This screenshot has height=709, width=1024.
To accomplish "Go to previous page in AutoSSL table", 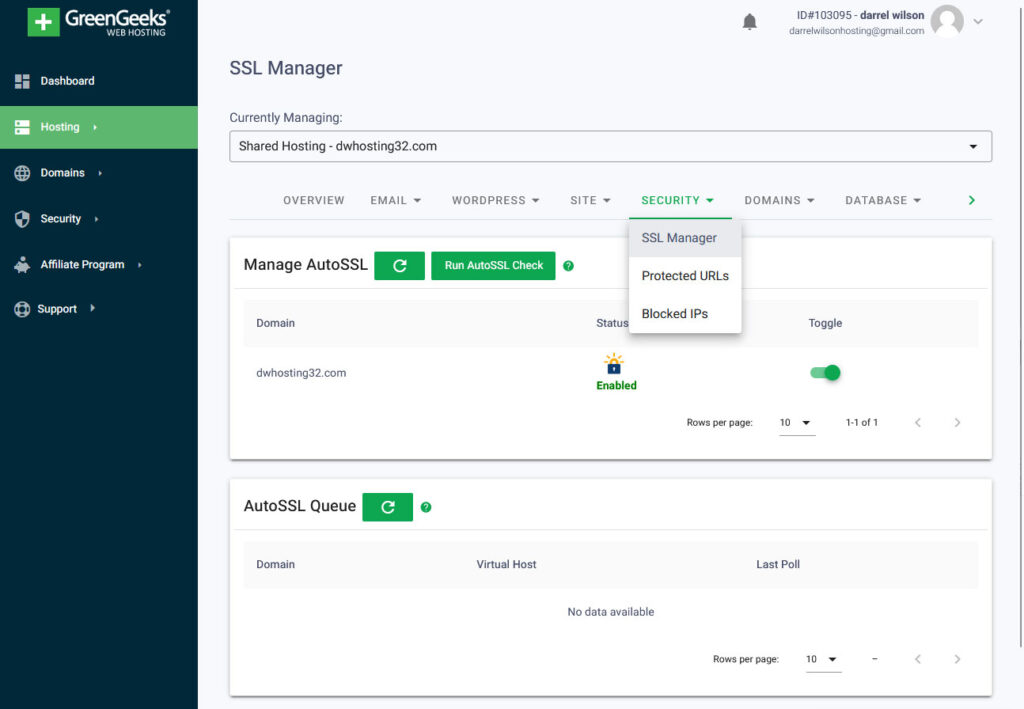I will (918, 422).
